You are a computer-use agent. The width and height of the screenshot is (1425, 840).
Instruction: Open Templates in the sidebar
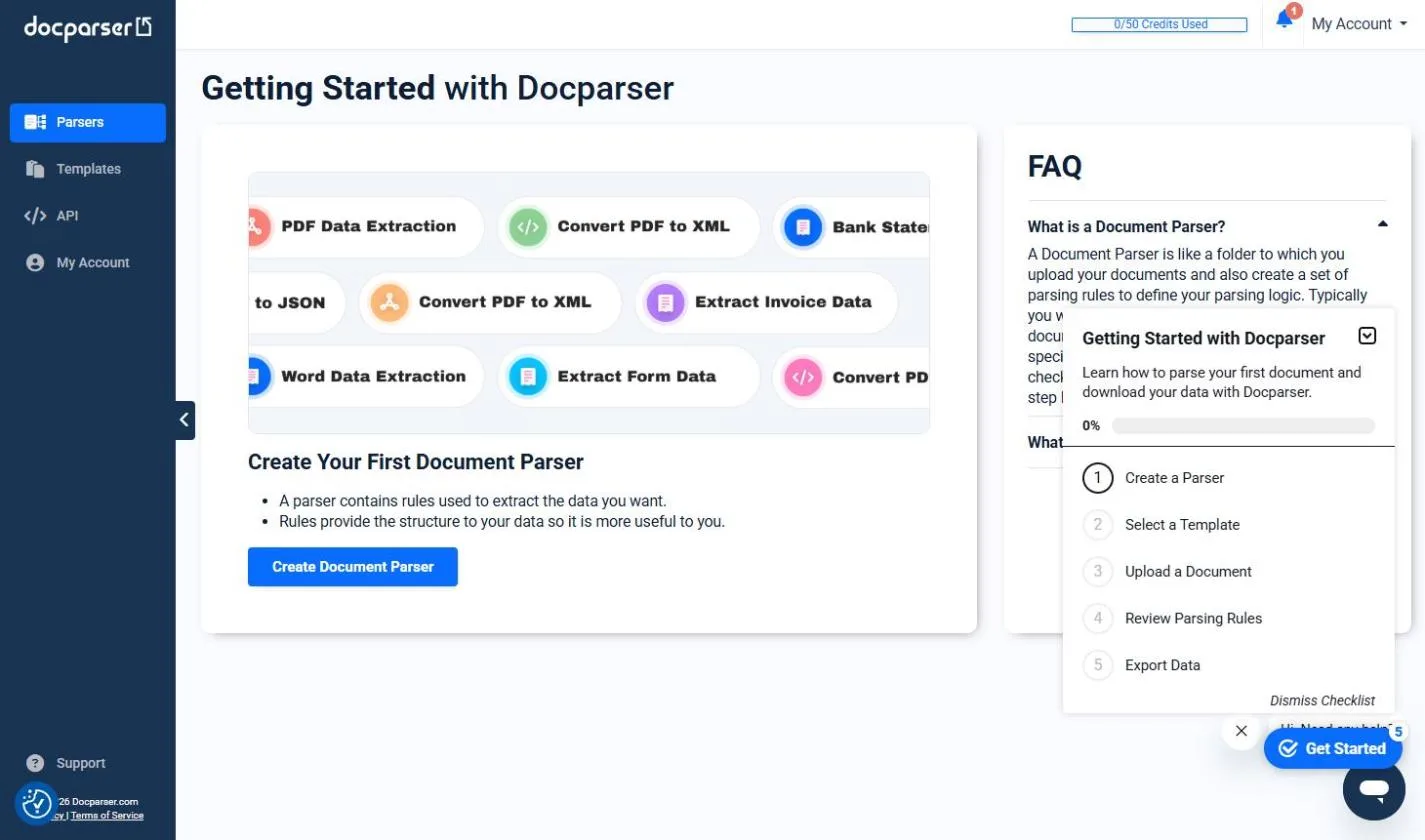click(88, 169)
